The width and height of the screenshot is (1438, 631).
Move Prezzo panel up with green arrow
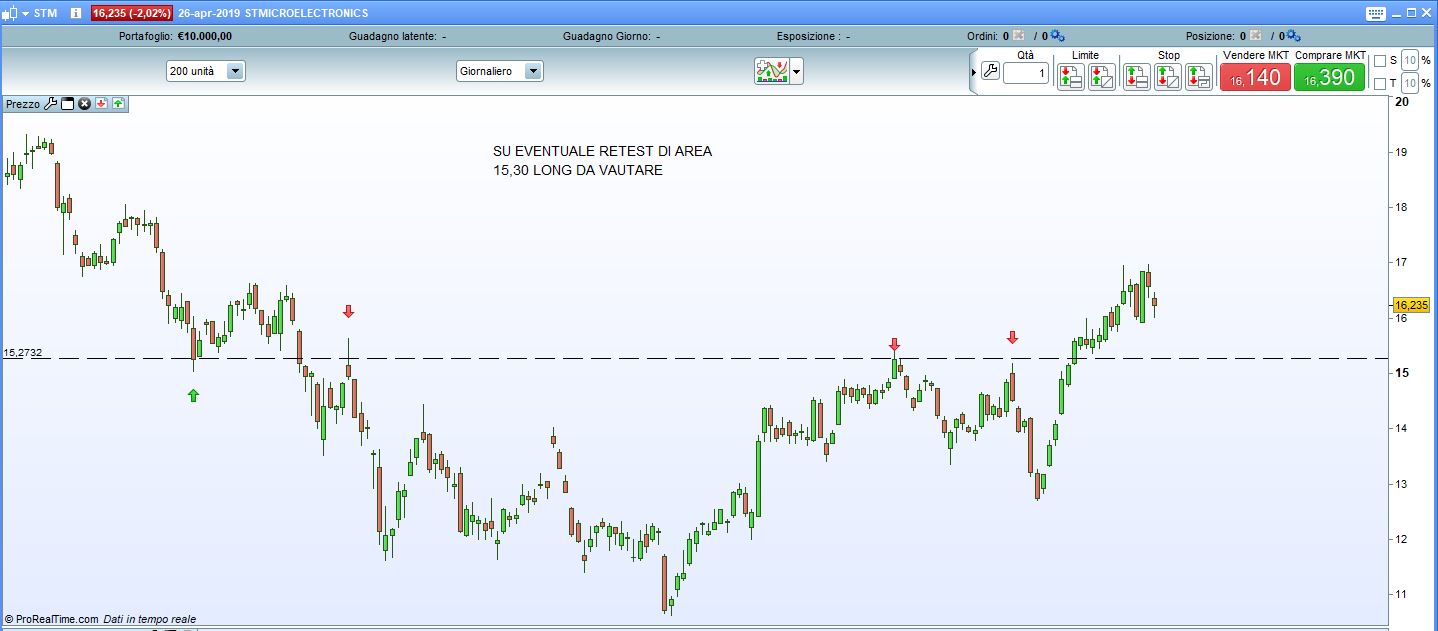click(118, 103)
